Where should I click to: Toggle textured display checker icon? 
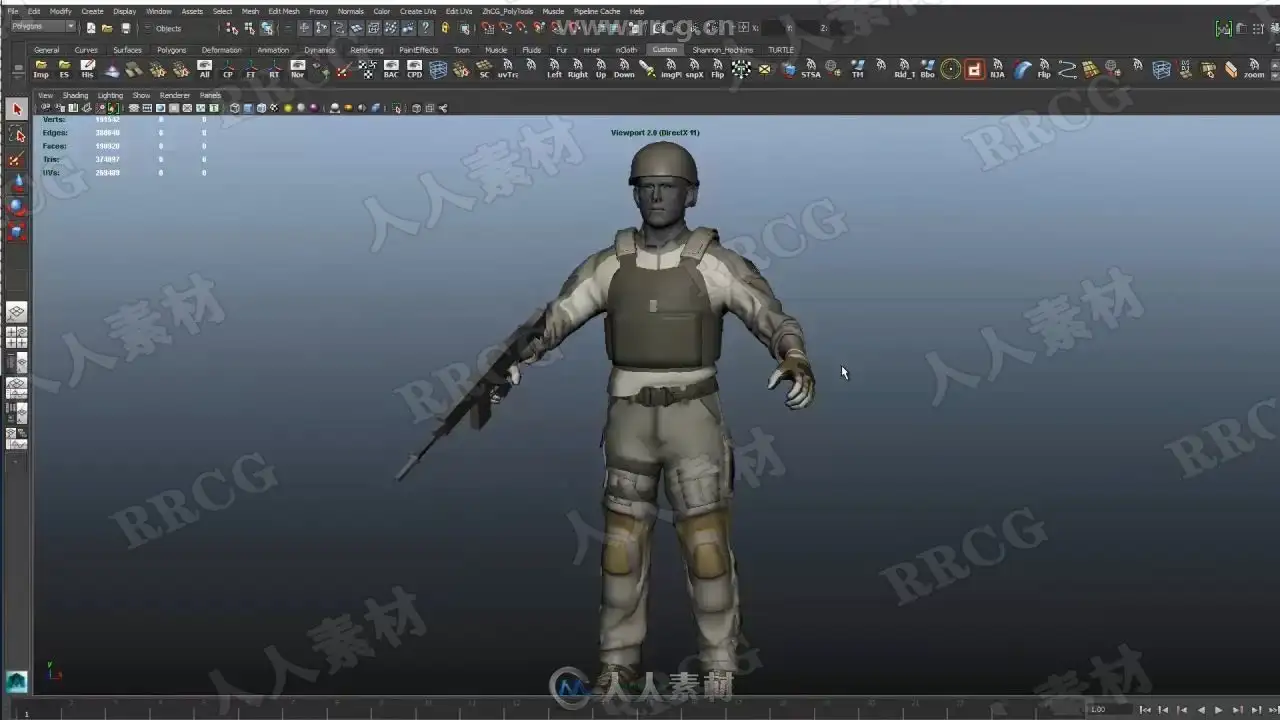(x=274, y=108)
